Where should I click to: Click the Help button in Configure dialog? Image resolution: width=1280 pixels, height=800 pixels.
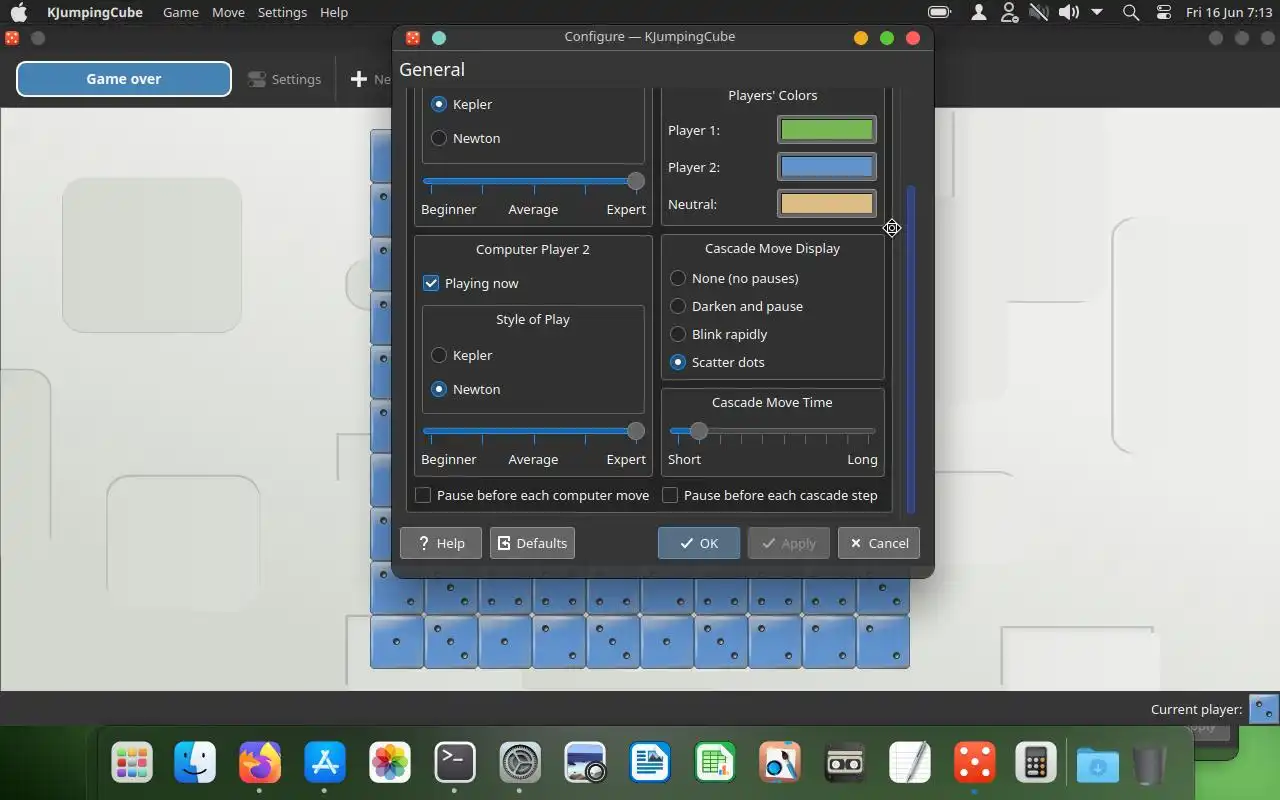(x=441, y=543)
